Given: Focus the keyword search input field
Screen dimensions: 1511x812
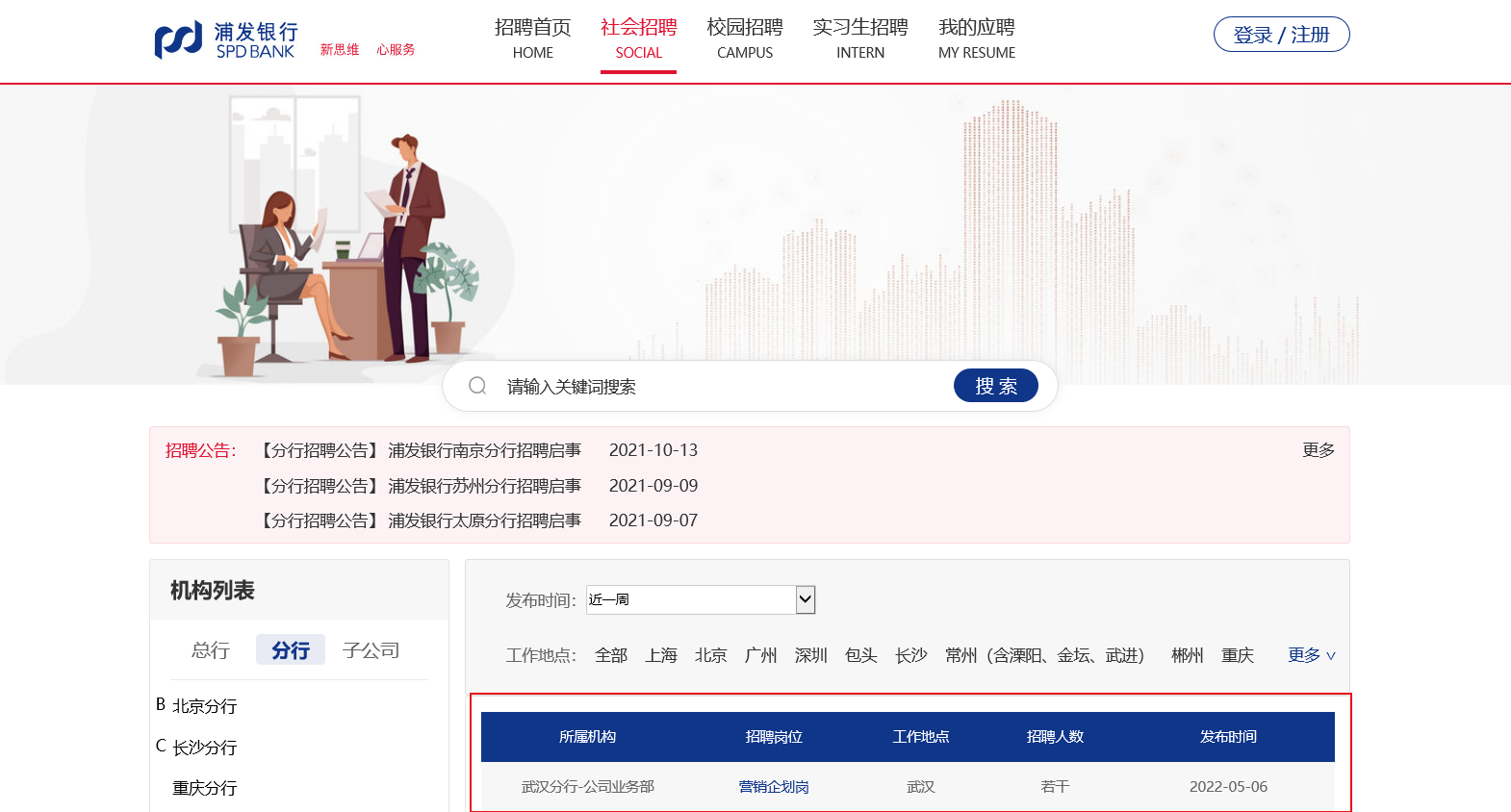Looking at the screenshot, I should click(x=722, y=387).
